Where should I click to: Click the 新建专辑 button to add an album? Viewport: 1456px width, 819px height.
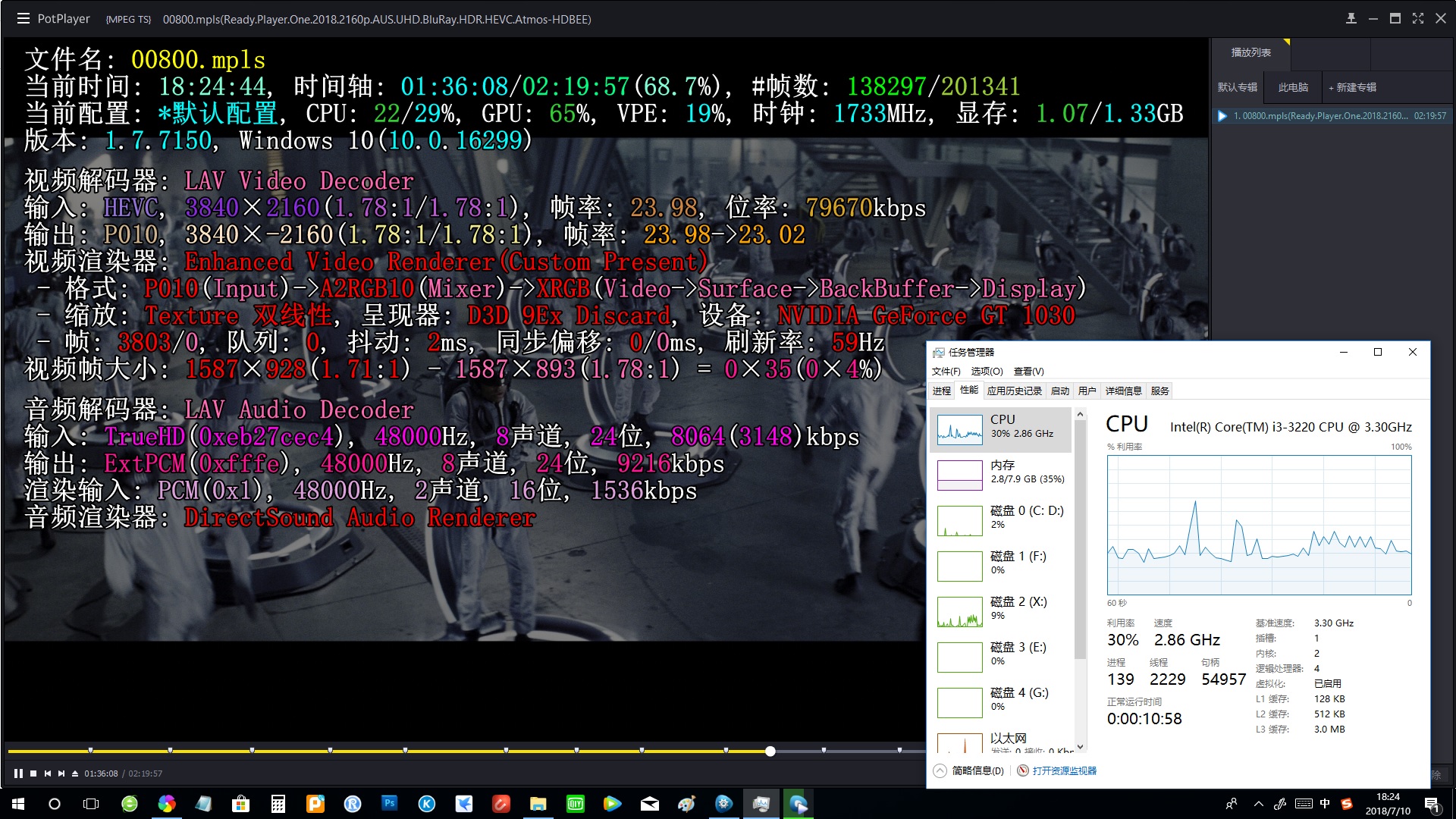point(1352,87)
